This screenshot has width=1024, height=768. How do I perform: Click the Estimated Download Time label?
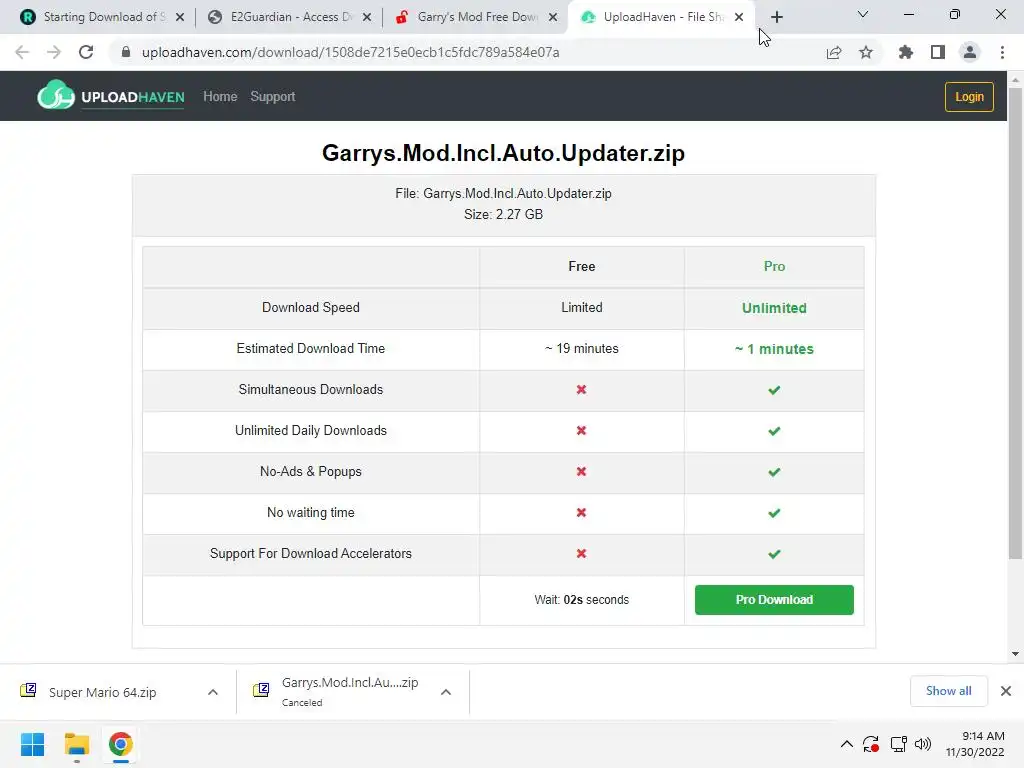[311, 349]
